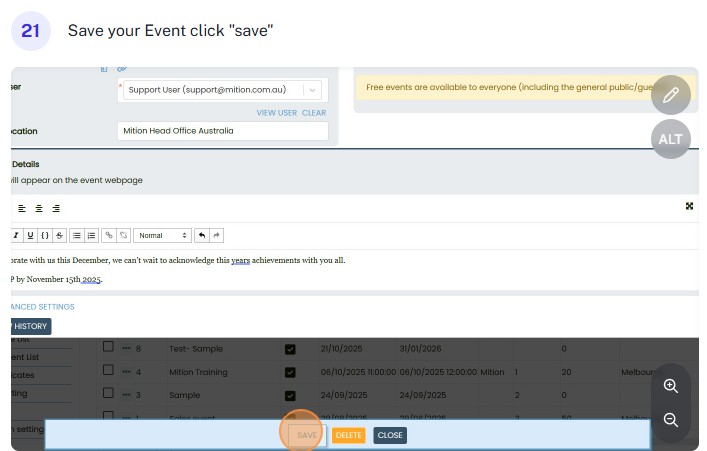Open the Normal paragraph style dropdown

click(162, 235)
